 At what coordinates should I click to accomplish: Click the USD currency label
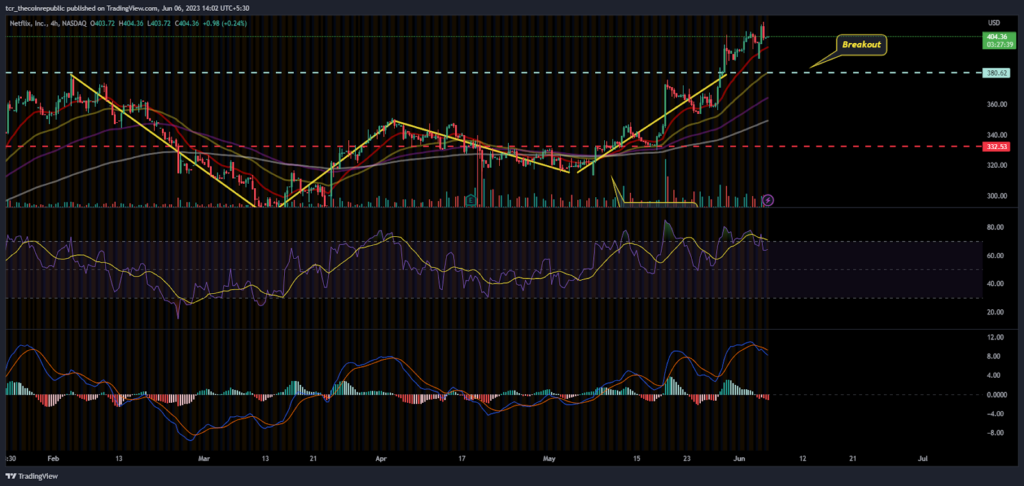click(x=994, y=23)
